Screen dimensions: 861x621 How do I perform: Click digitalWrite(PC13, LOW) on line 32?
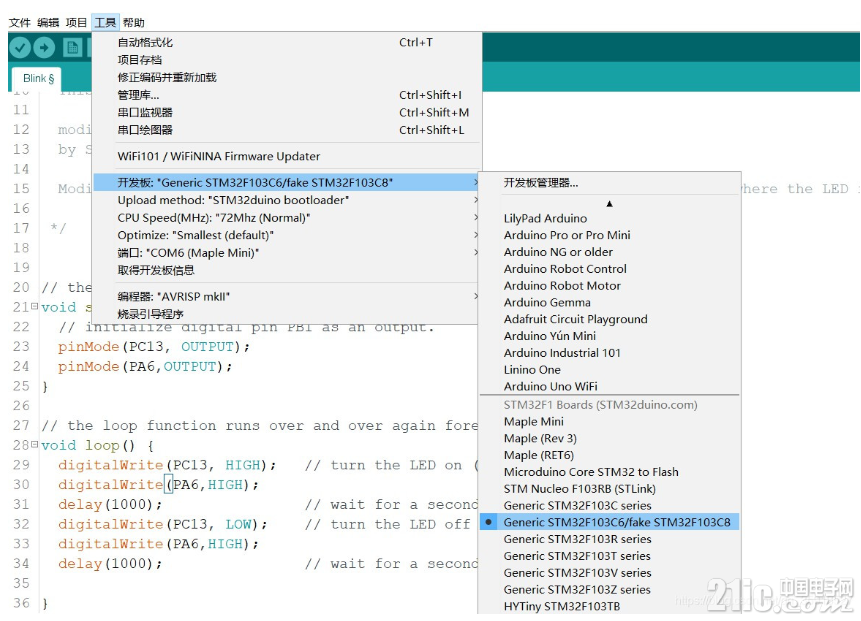click(x=163, y=524)
